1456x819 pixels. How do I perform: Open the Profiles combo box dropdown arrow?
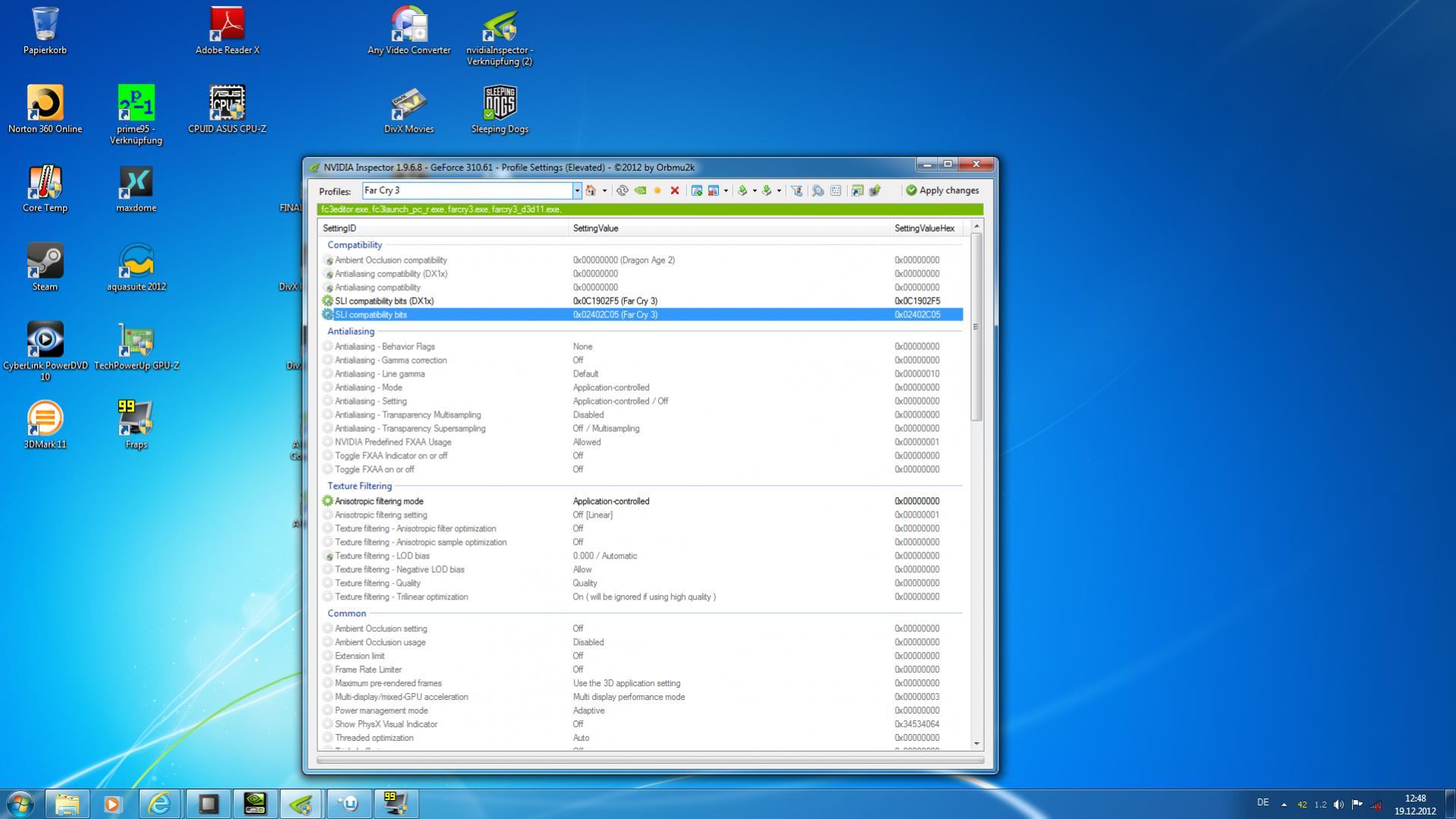coord(577,191)
